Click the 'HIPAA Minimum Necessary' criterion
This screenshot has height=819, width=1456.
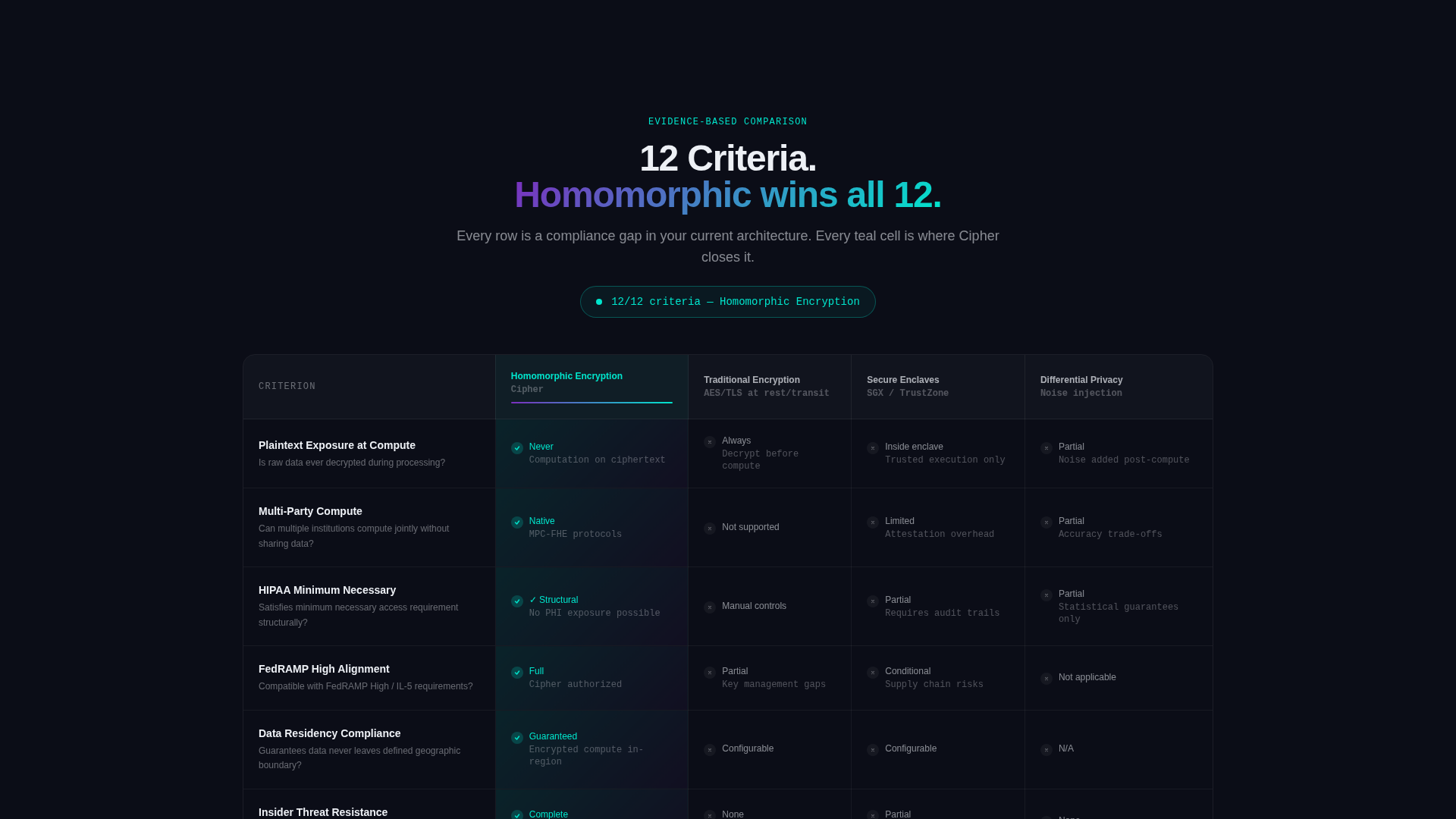pos(327,590)
